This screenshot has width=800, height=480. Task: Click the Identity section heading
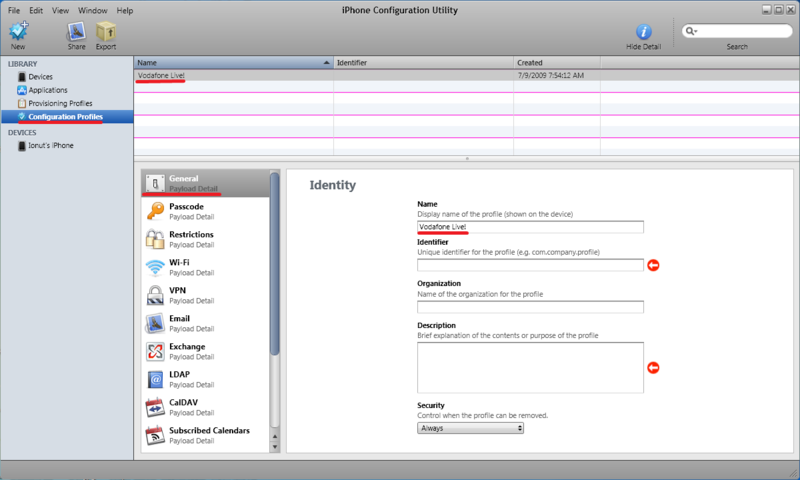(333, 185)
